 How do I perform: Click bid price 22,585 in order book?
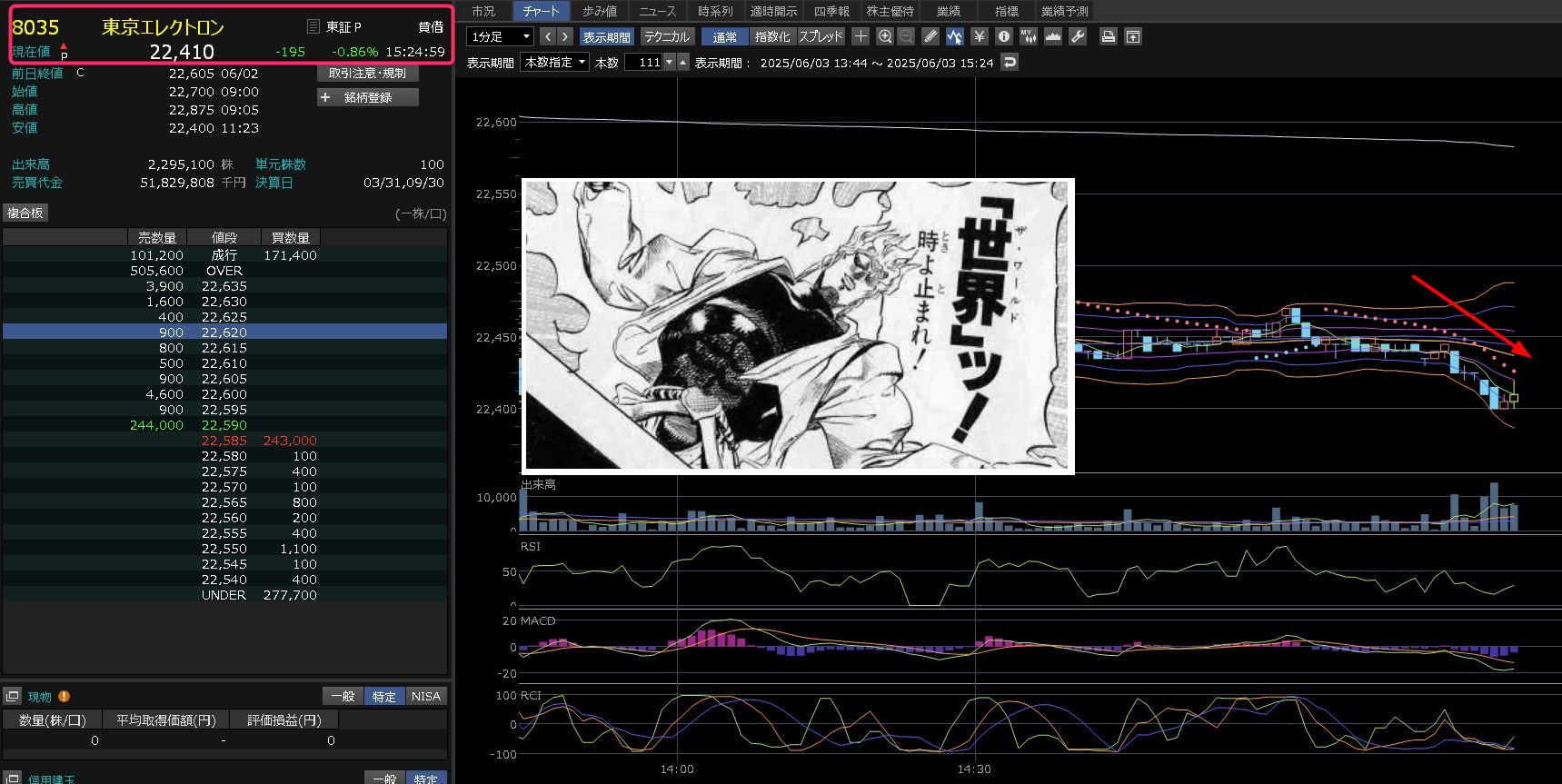(x=224, y=441)
